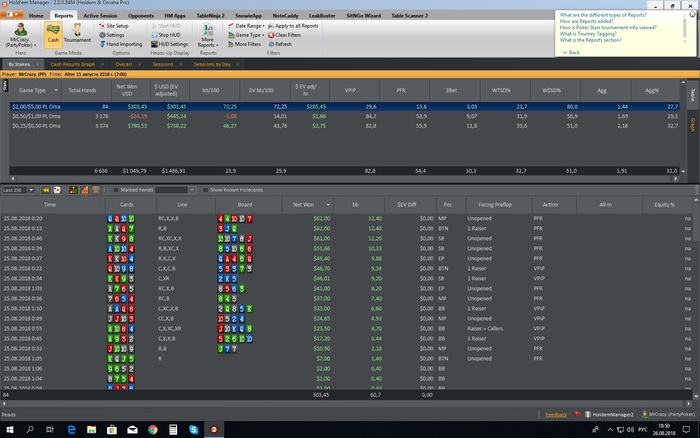The image size is (700, 438).
Task: Click the playing cards replayer icon
Action: pyautogui.click(x=57, y=190)
